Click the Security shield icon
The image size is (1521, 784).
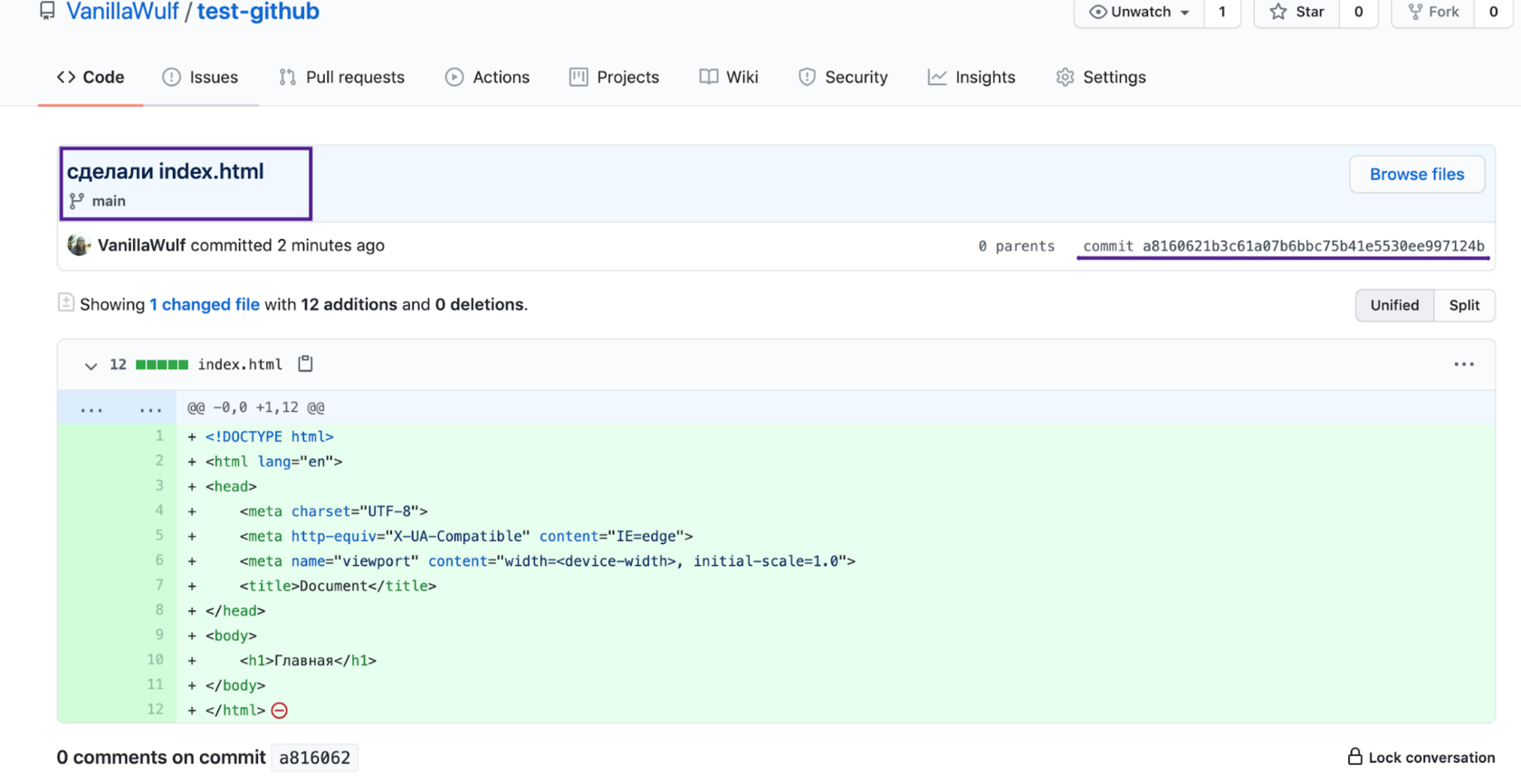(x=807, y=77)
